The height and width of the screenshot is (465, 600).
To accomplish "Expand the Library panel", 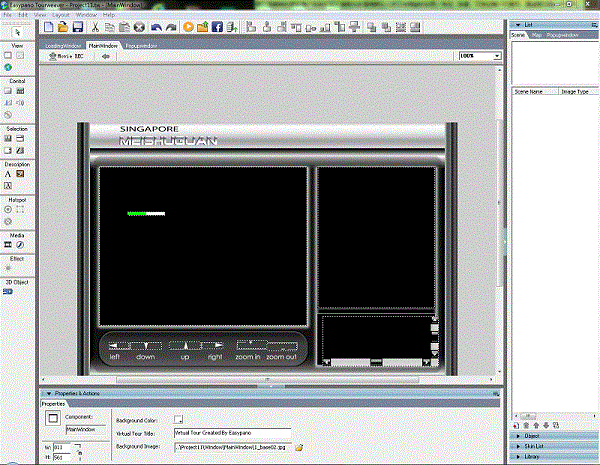I will [518, 457].
